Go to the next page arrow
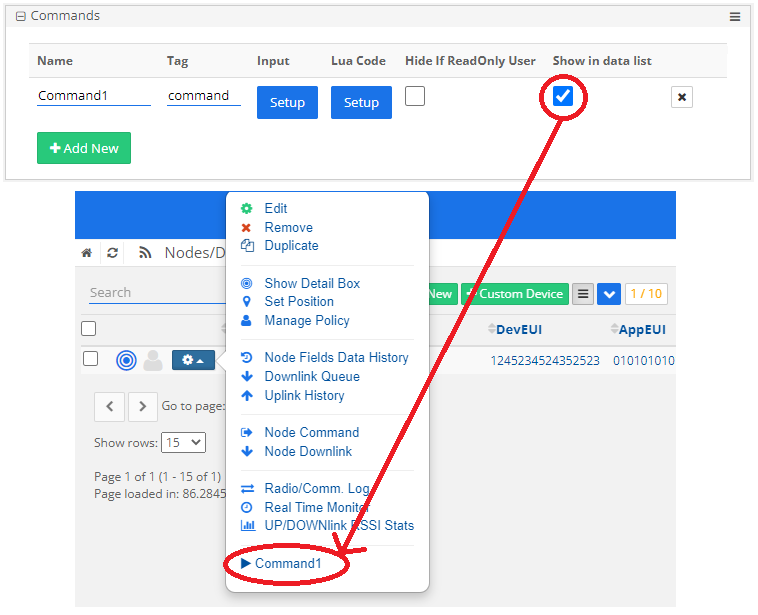This screenshot has width=758, height=615. tap(143, 406)
